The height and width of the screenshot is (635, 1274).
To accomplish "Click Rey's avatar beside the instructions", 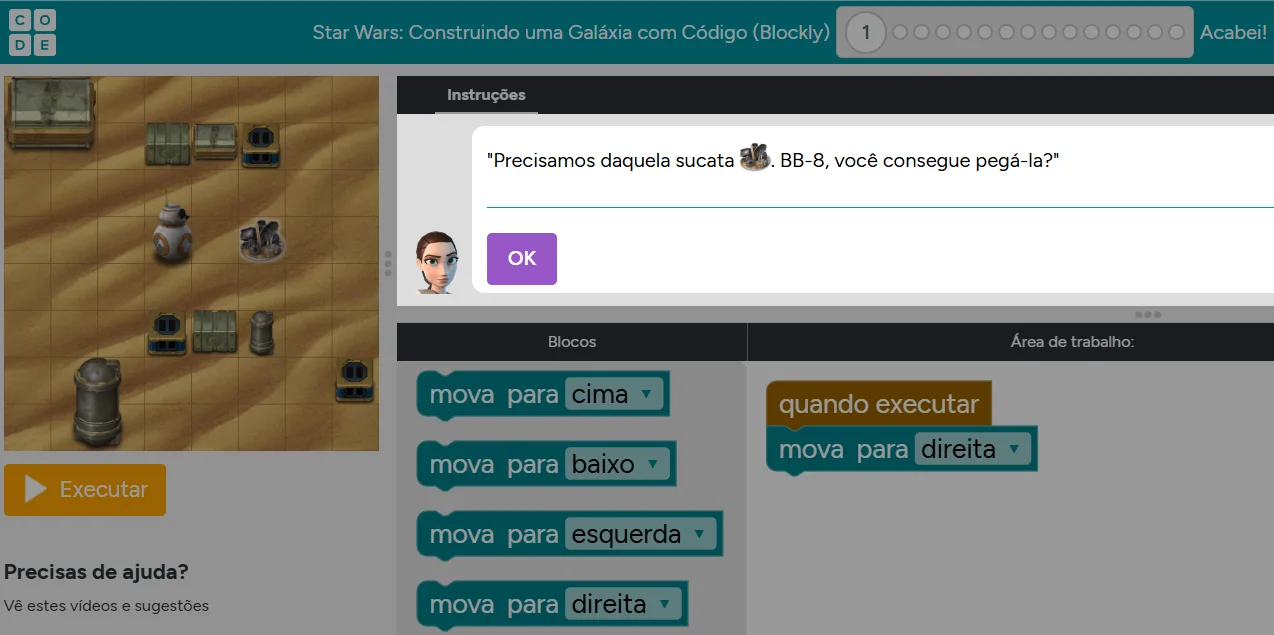I will [x=437, y=262].
